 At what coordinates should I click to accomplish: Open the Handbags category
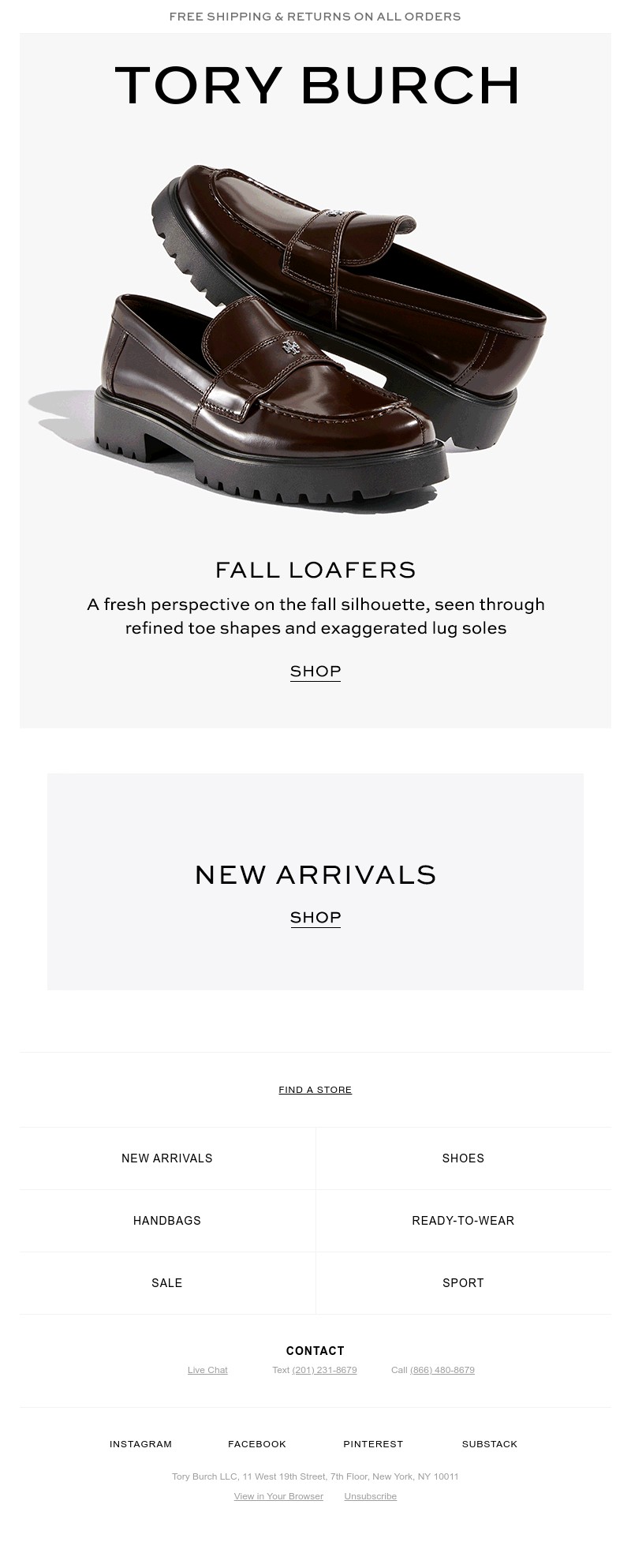coord(167,1221)
